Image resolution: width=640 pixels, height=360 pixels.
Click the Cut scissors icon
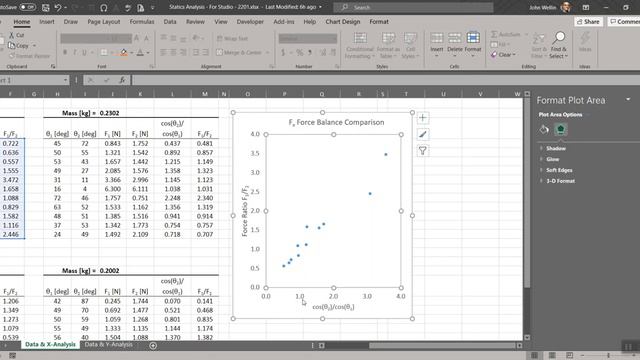click(x=11, y=36)
